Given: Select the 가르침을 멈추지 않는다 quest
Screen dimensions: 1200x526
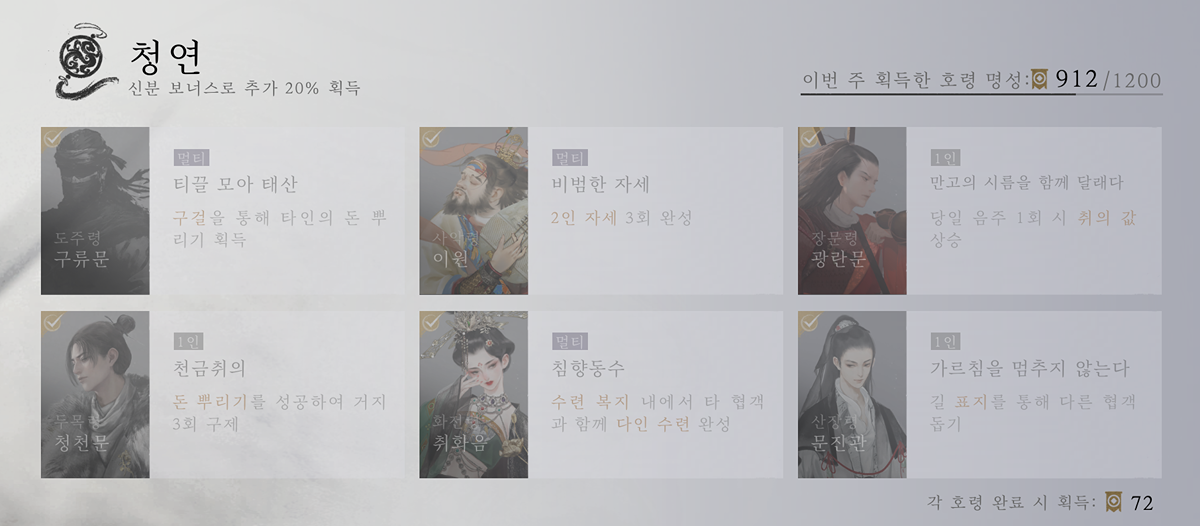Looking at the screenshot, I should (x=1029, y=368).
